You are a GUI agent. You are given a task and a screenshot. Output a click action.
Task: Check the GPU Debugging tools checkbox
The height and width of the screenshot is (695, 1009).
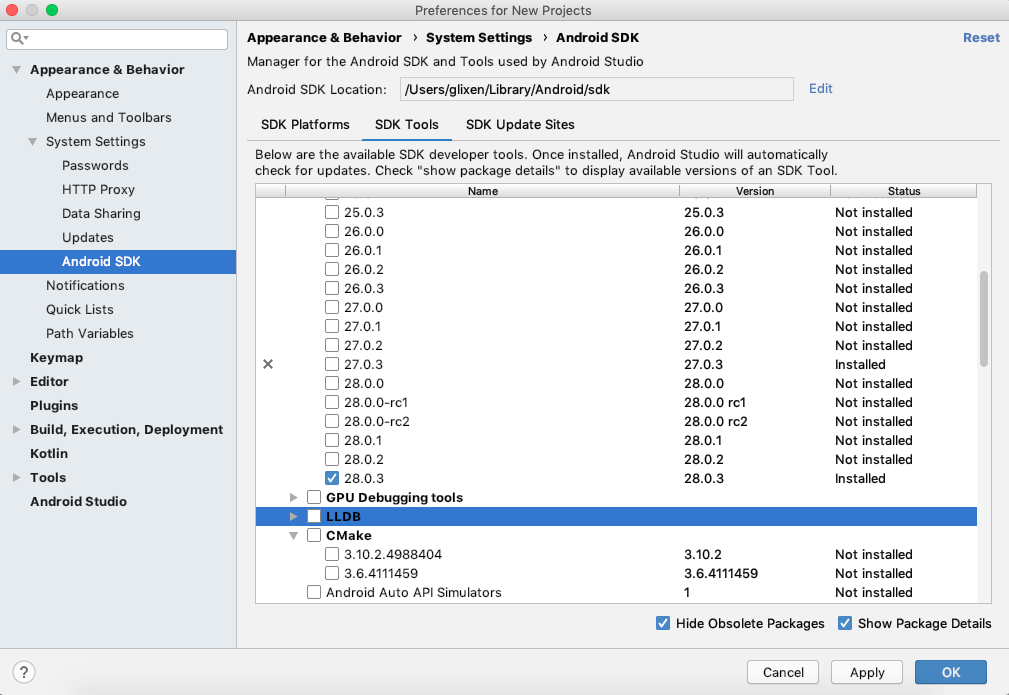pyautogui.click(x=314, y=497)
